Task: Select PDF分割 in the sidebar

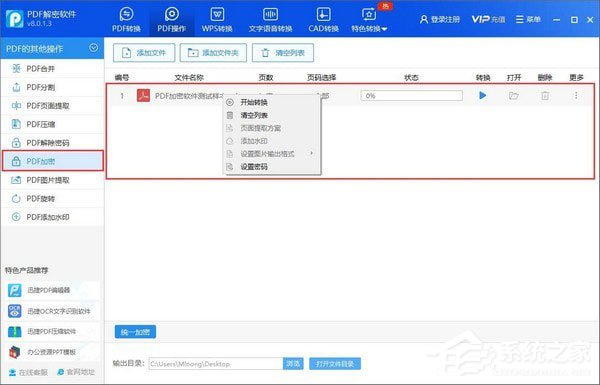Action: [52, 87]
